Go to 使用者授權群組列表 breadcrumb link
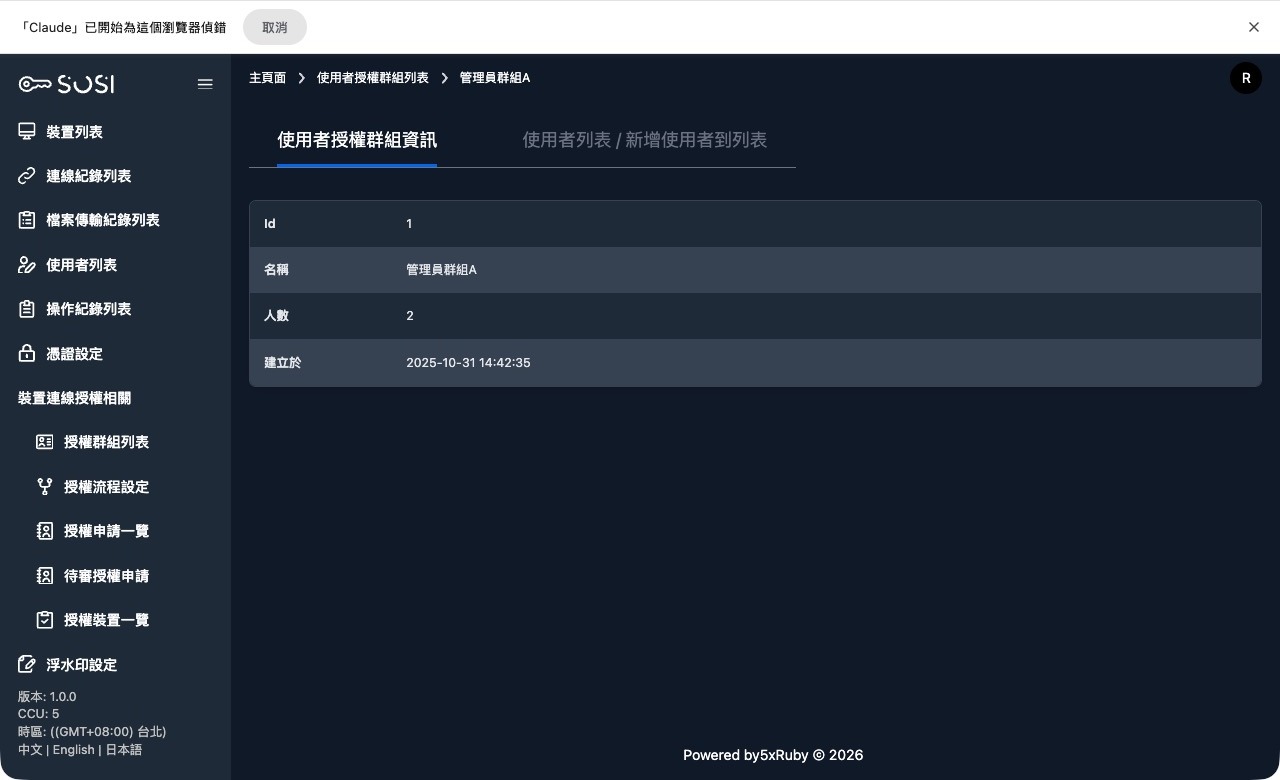 [372, 78]
